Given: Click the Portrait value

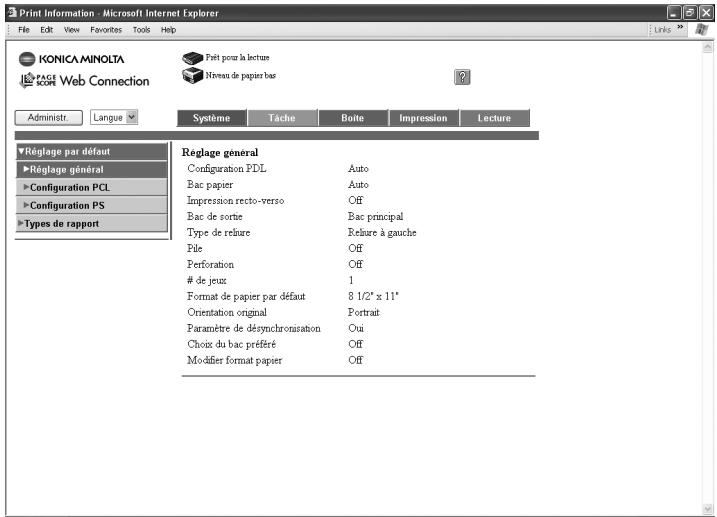Looking at the screenshot, I should (x=364, y=312).
